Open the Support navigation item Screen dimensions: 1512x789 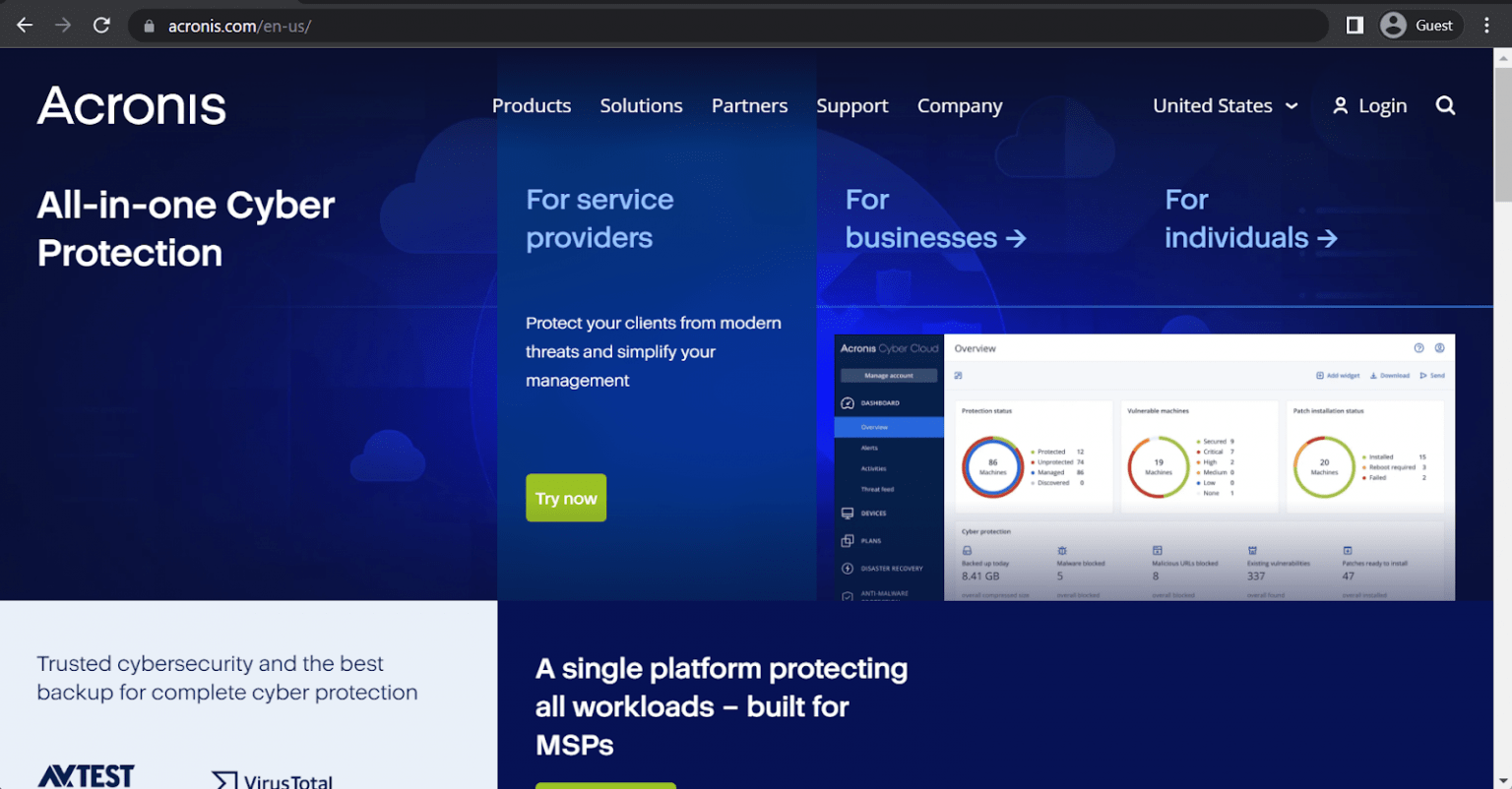coord(851,106)
